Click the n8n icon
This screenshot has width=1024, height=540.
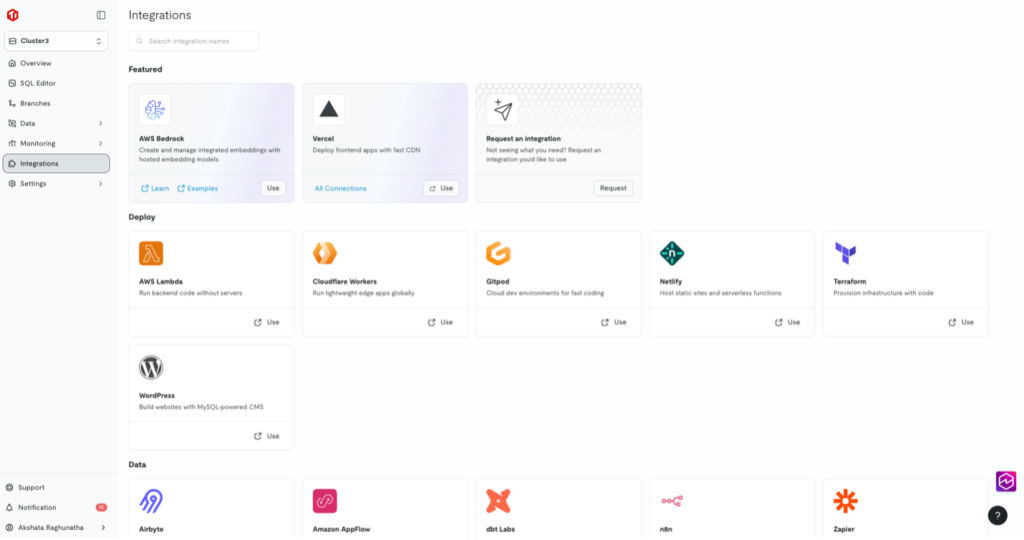(x=672, y=501)
